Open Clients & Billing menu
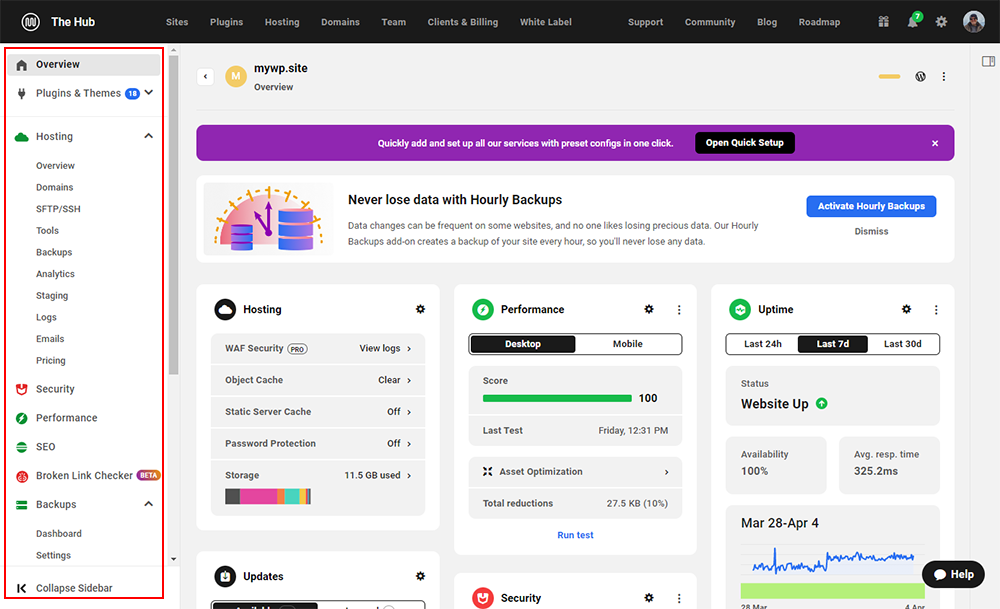 coord(462,22)
